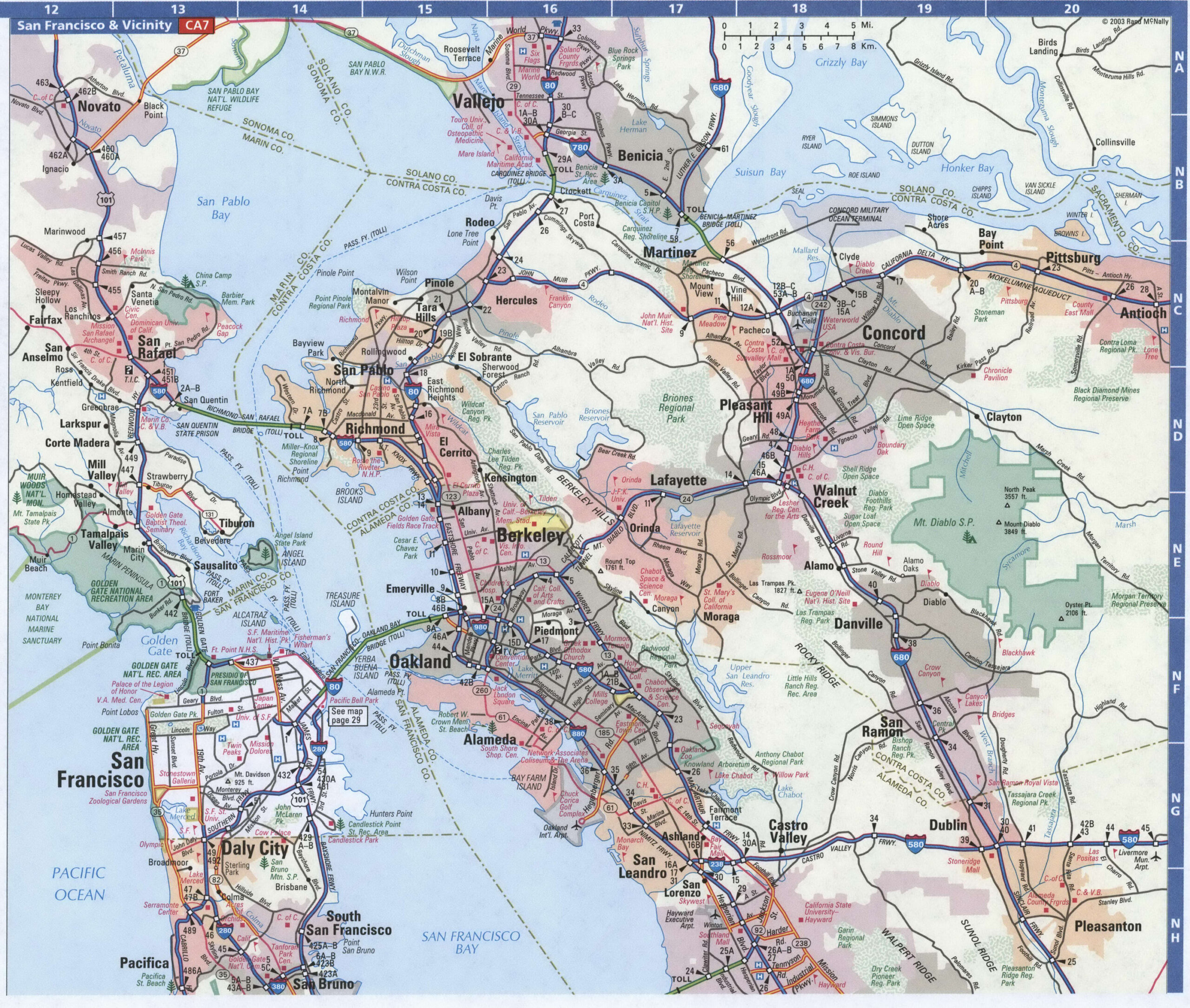Click the I-238 interstate shield near San Leandro

(x=716, y=865)
